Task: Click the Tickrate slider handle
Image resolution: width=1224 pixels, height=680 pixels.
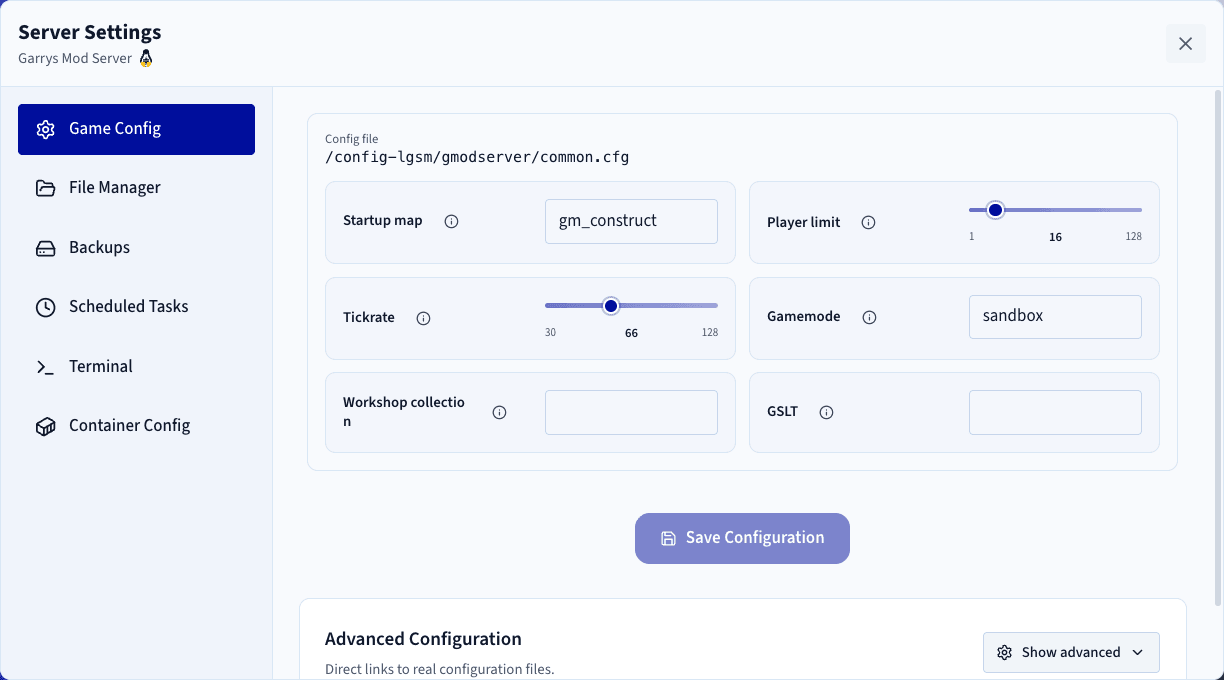Action: tap(611, 305)
